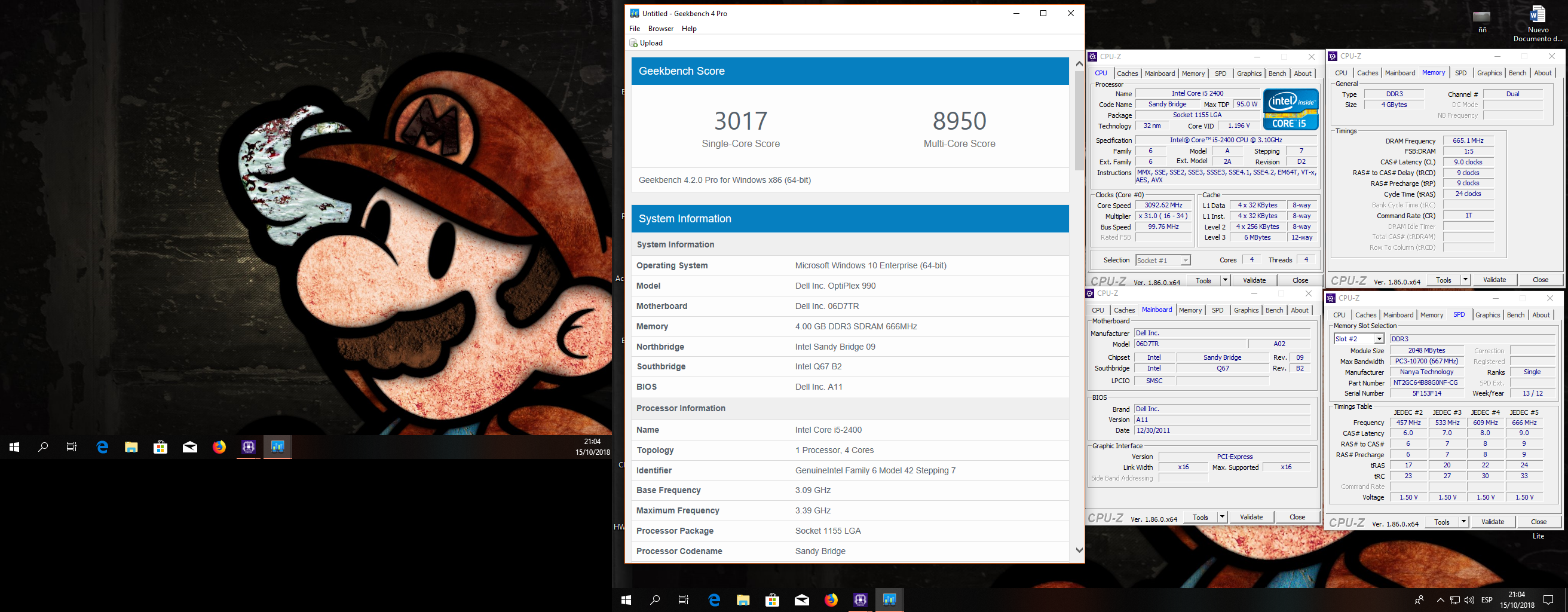The width and height of the screenshot is (1568, 612).
Task: Select the 'ññ' drive desktop icon
Action: click(1481, 21)
